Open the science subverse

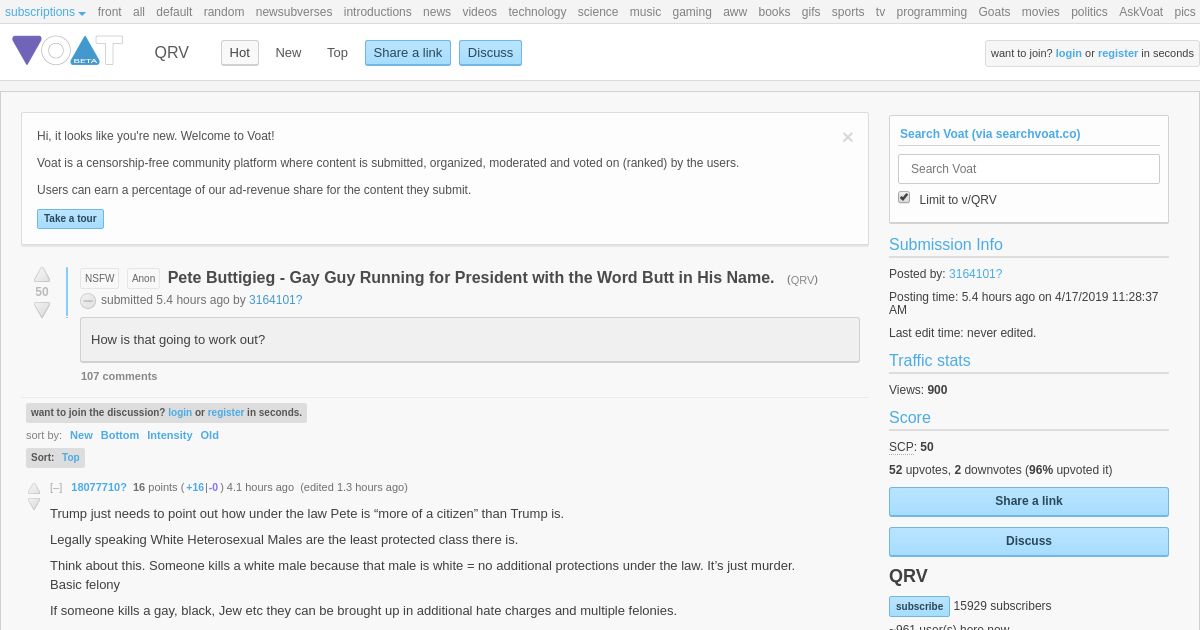(x=598, y=12)
